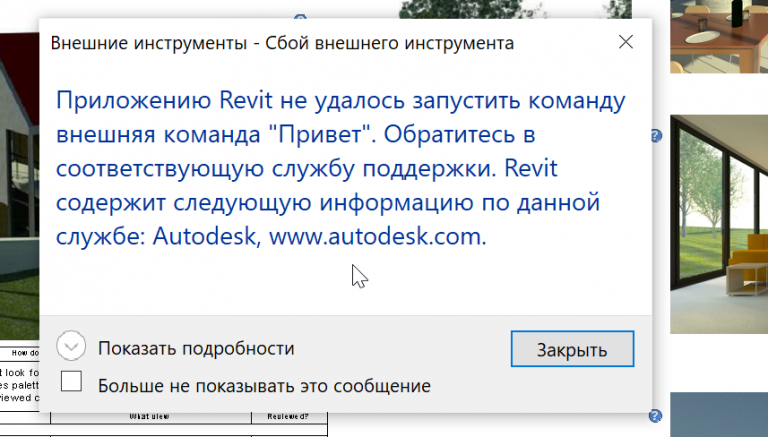Expand Показать подробности chevron
768x437 pixels.
pyautogui.click(x=71, y=346)
